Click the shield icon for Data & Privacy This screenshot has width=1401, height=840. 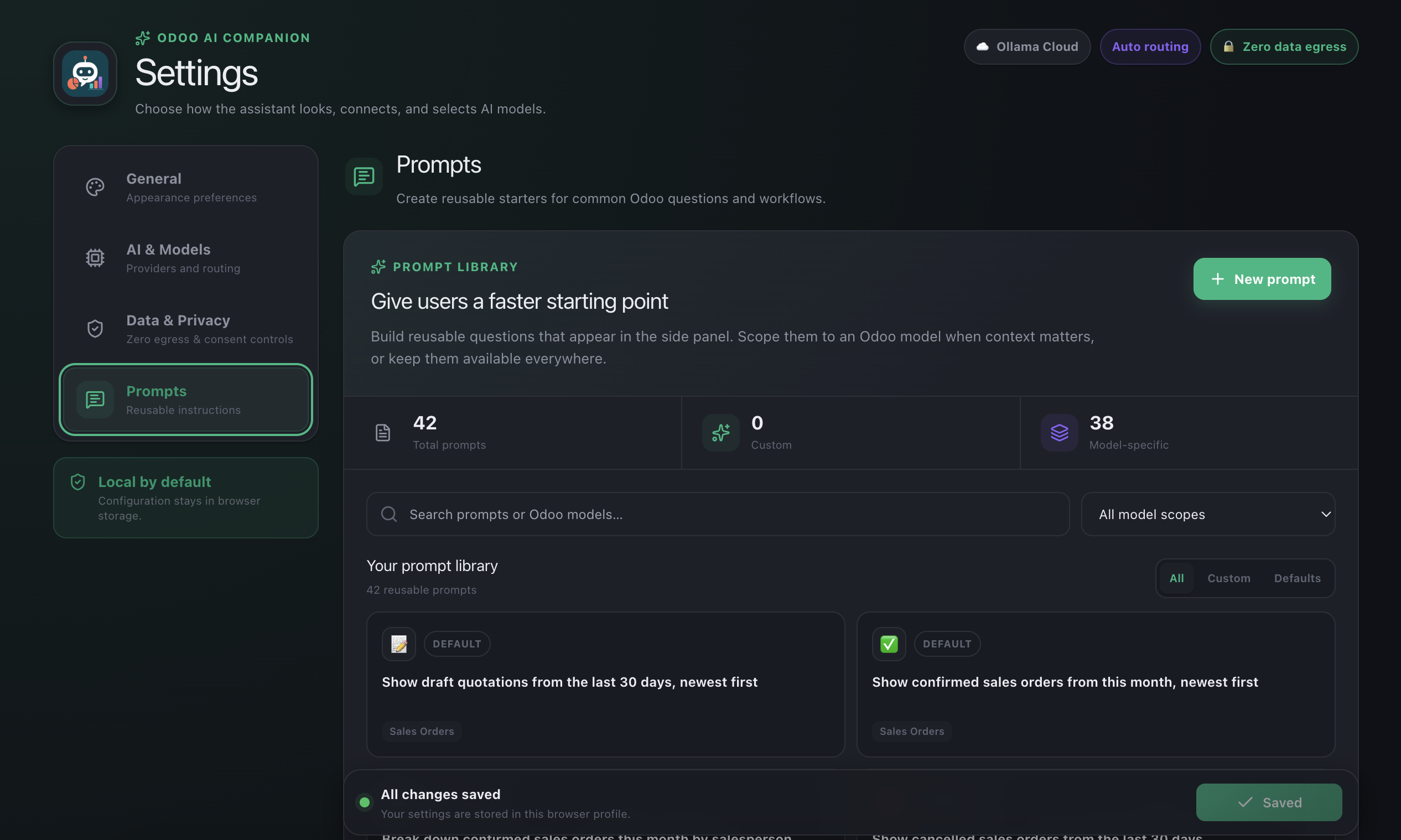95,329
